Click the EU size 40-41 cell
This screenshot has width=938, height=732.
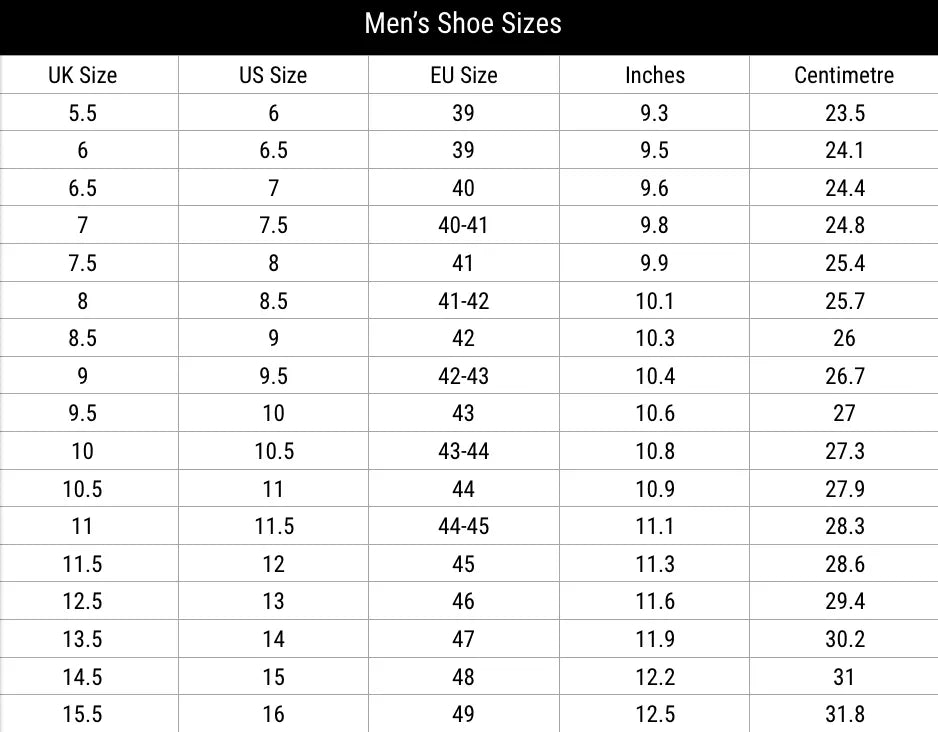[463, 226]
